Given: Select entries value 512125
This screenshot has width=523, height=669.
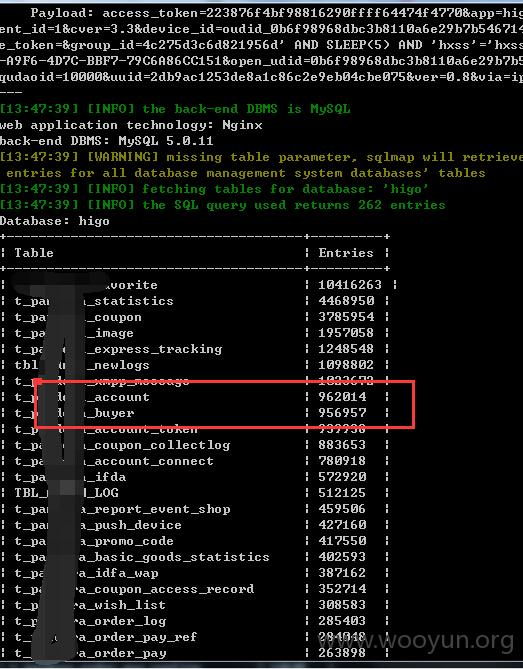Looking at the screenshot, I should click(342, 493).
